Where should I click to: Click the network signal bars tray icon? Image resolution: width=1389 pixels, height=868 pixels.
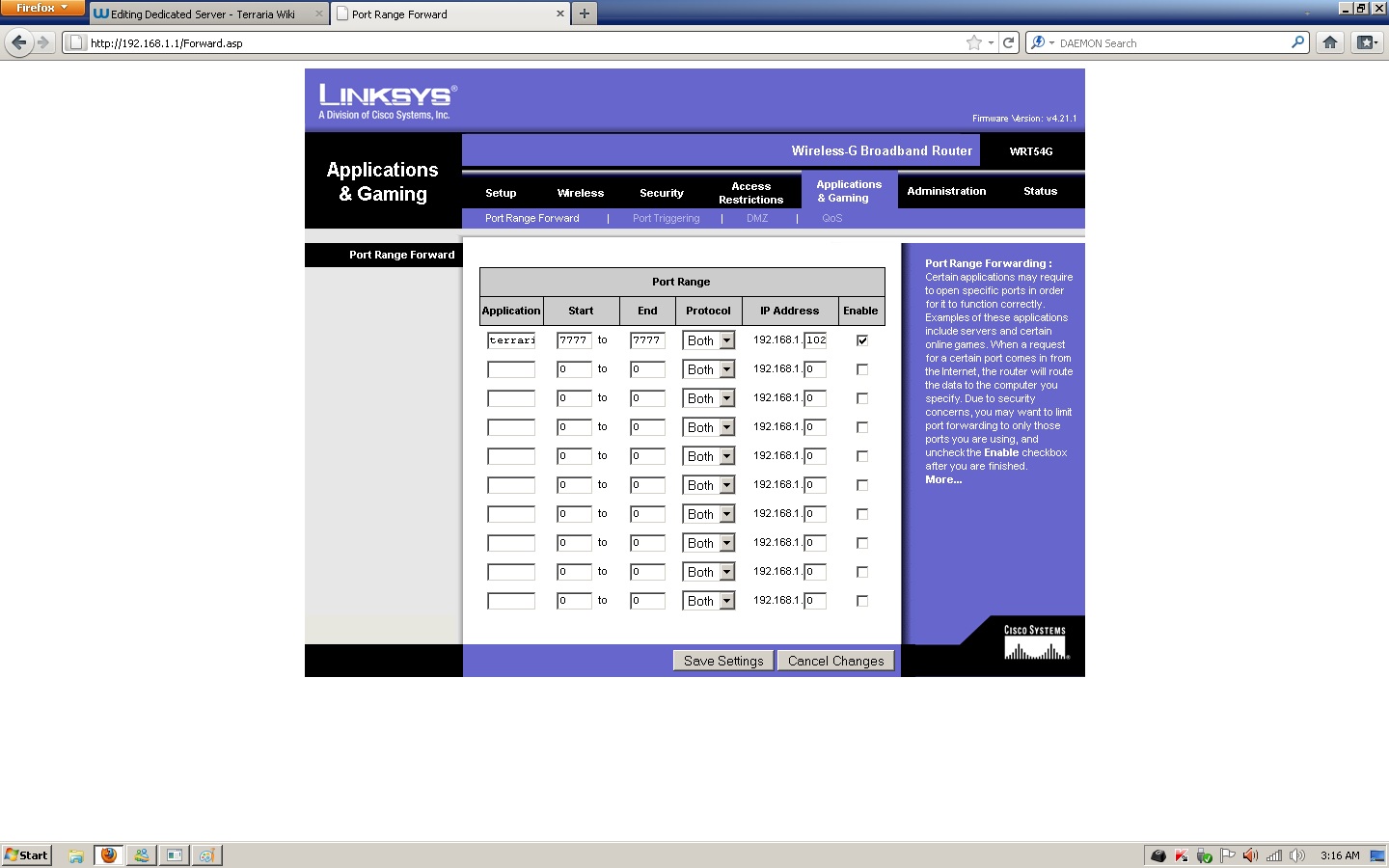coord(1274,855)
